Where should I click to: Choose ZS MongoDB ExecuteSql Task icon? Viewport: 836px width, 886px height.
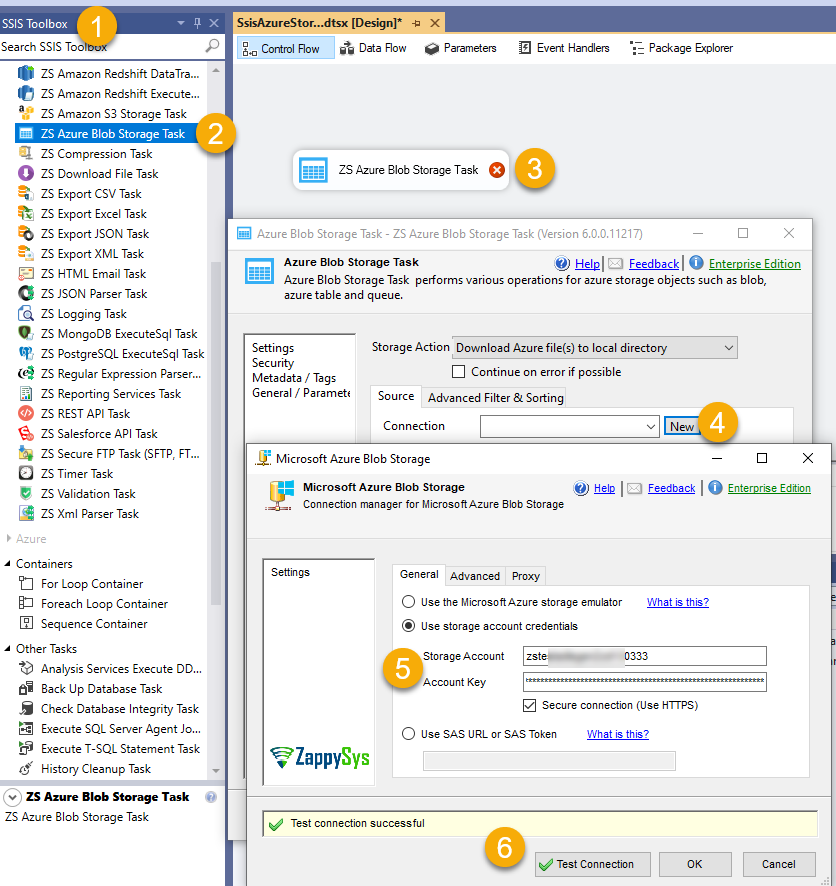(26, 334)
